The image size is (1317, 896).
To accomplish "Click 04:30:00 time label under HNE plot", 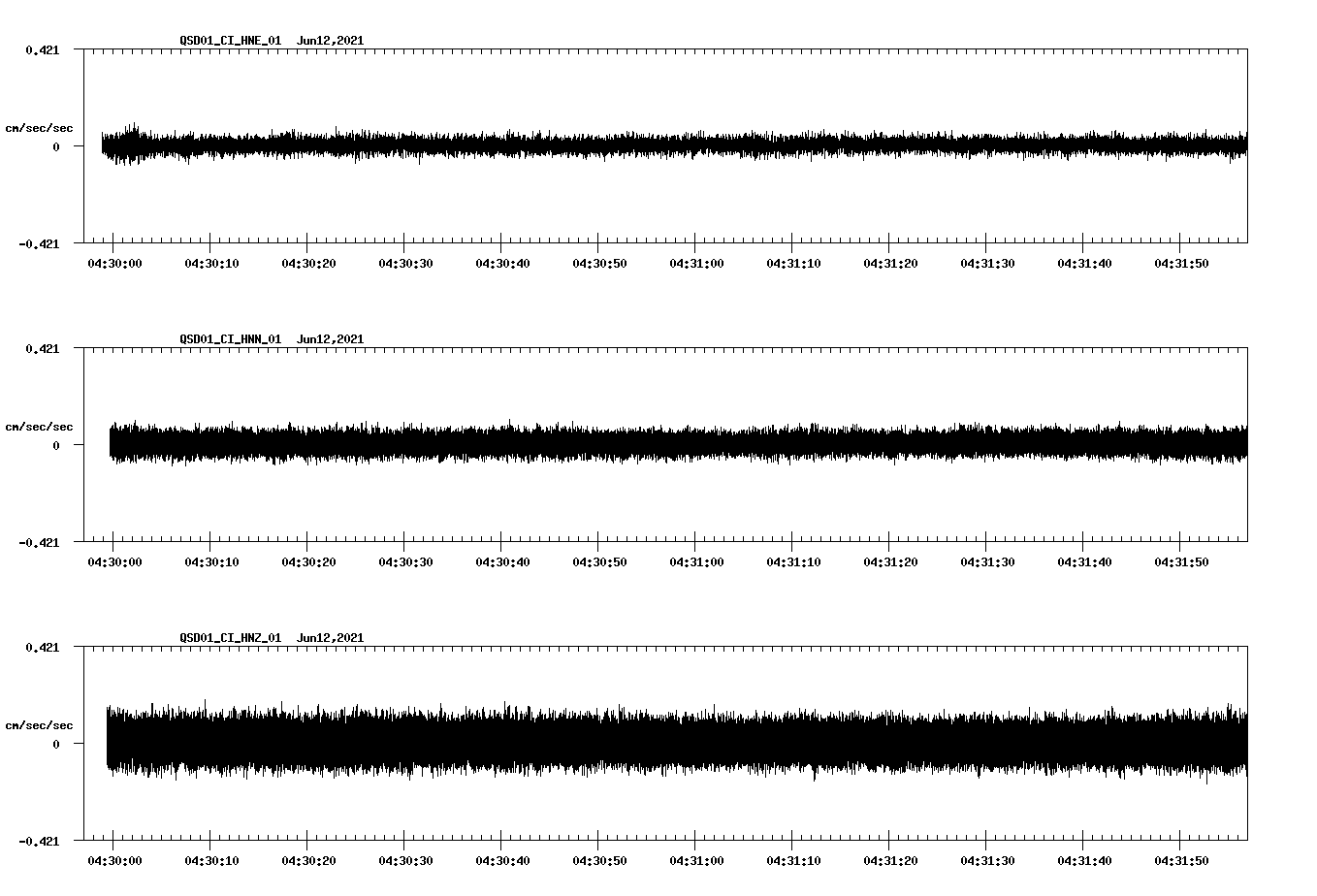I will 114,263.
